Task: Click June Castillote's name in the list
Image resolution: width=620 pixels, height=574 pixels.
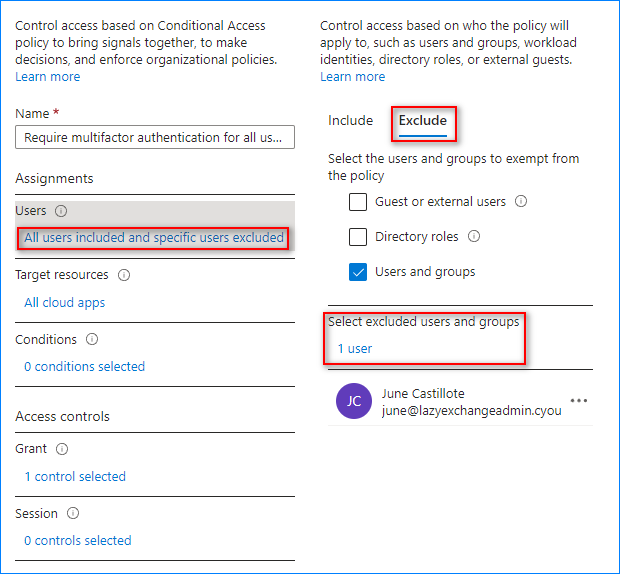Action: (423, 394)
